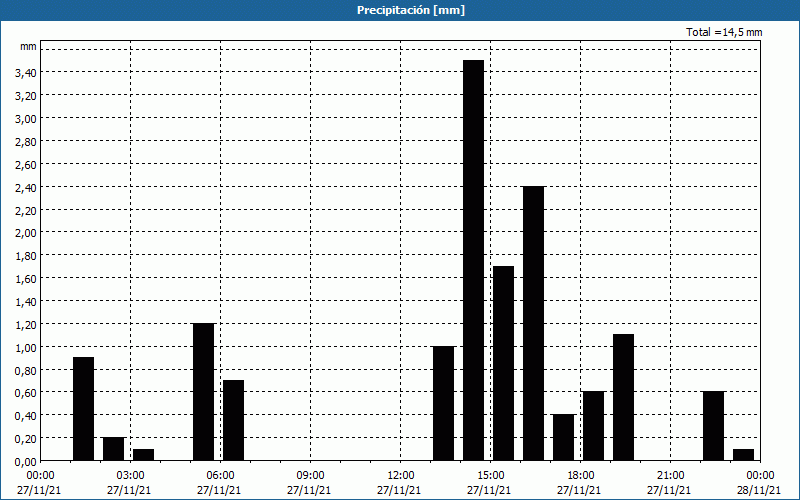Image resolution: width=800 pixels, height=500 pixels.
Task: Select the 12:00 time axis label
Action: (x=401, y=476)
